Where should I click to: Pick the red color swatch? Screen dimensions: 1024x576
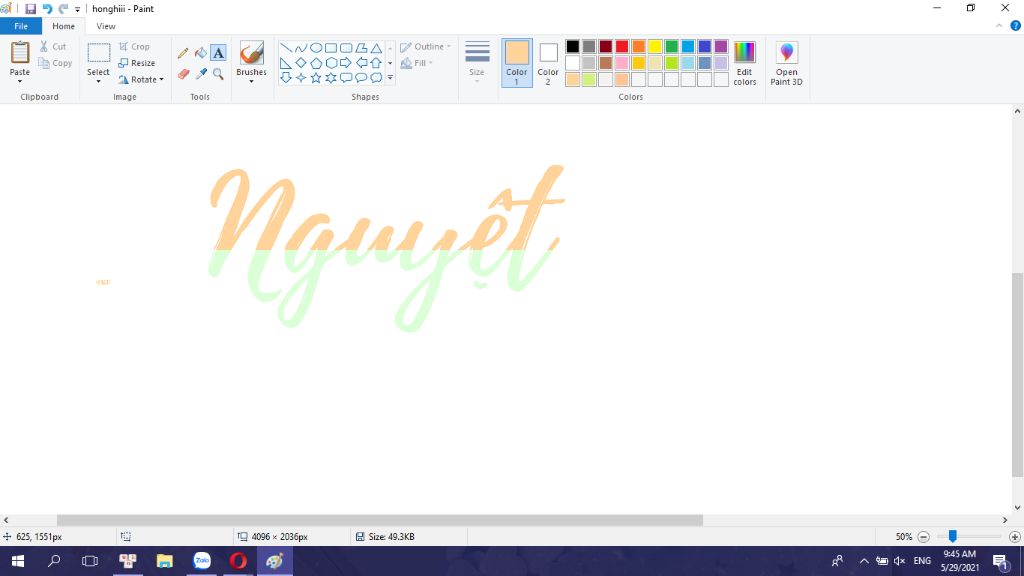[x=622, y=46]
